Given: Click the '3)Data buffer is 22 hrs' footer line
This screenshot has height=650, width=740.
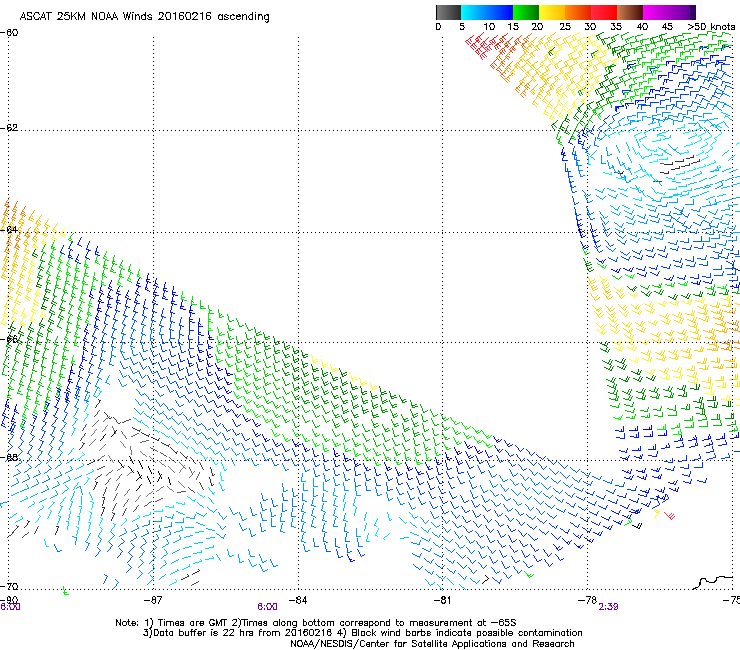Looking at the screenshot, I should pos(362,633).
